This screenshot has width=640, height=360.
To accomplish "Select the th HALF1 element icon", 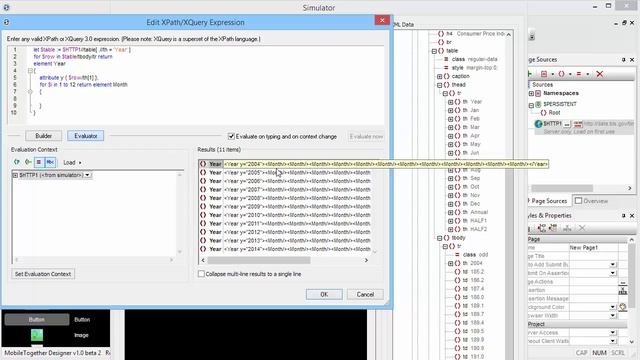I will [458, 221].
